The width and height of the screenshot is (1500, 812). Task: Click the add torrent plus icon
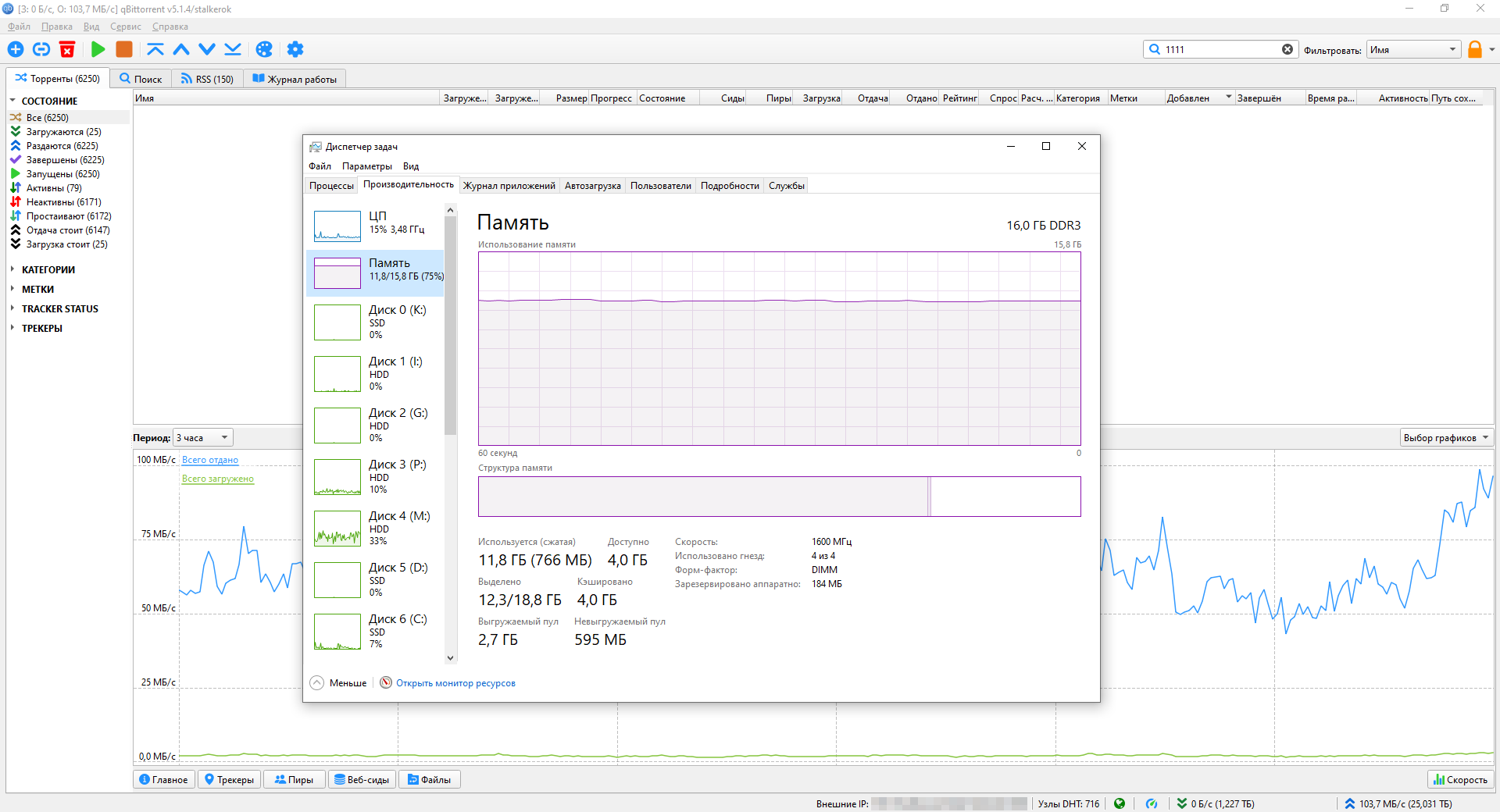[x=16, y=49]
